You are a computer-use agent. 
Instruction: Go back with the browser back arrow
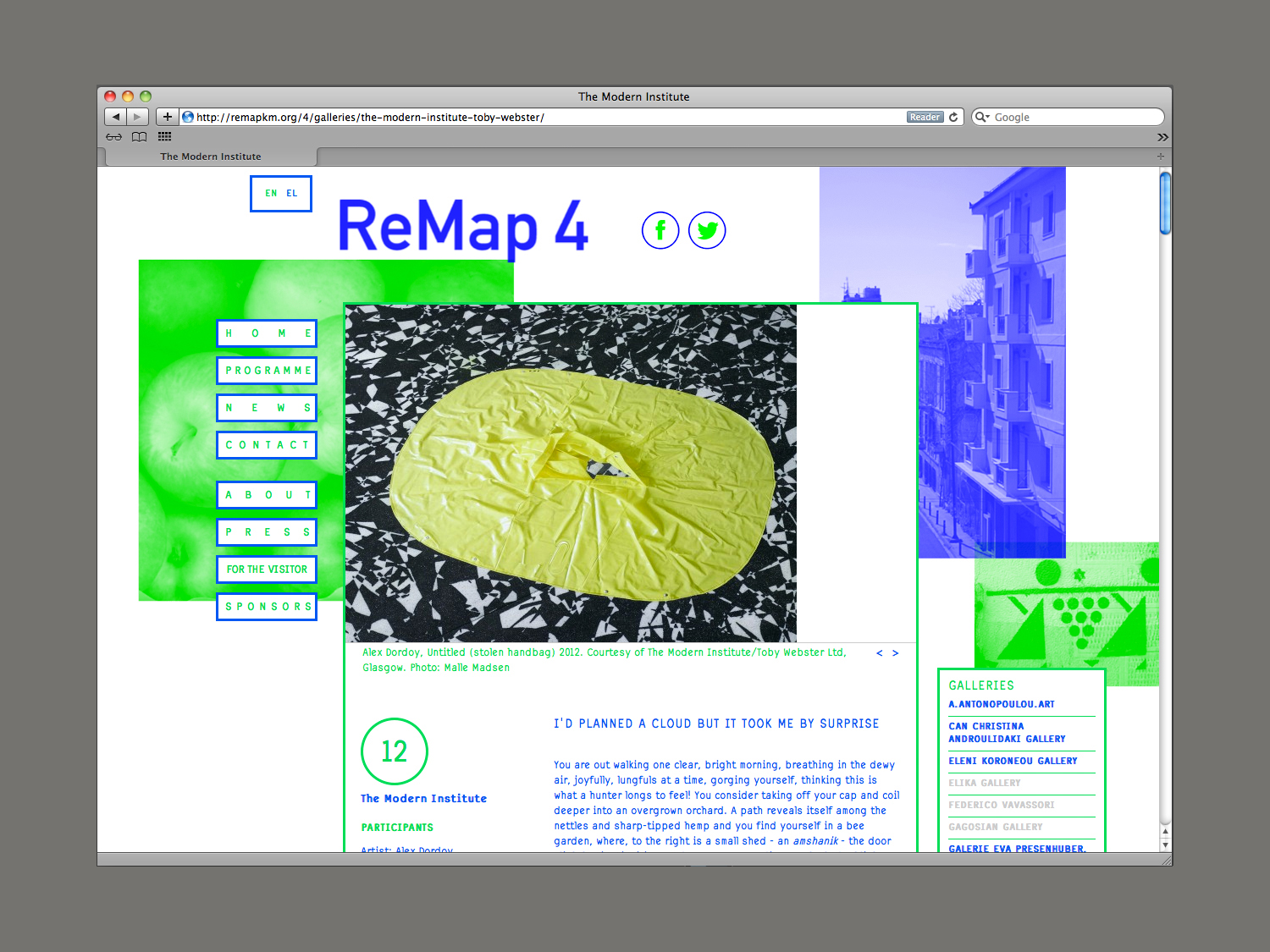[x=116, y=117]
